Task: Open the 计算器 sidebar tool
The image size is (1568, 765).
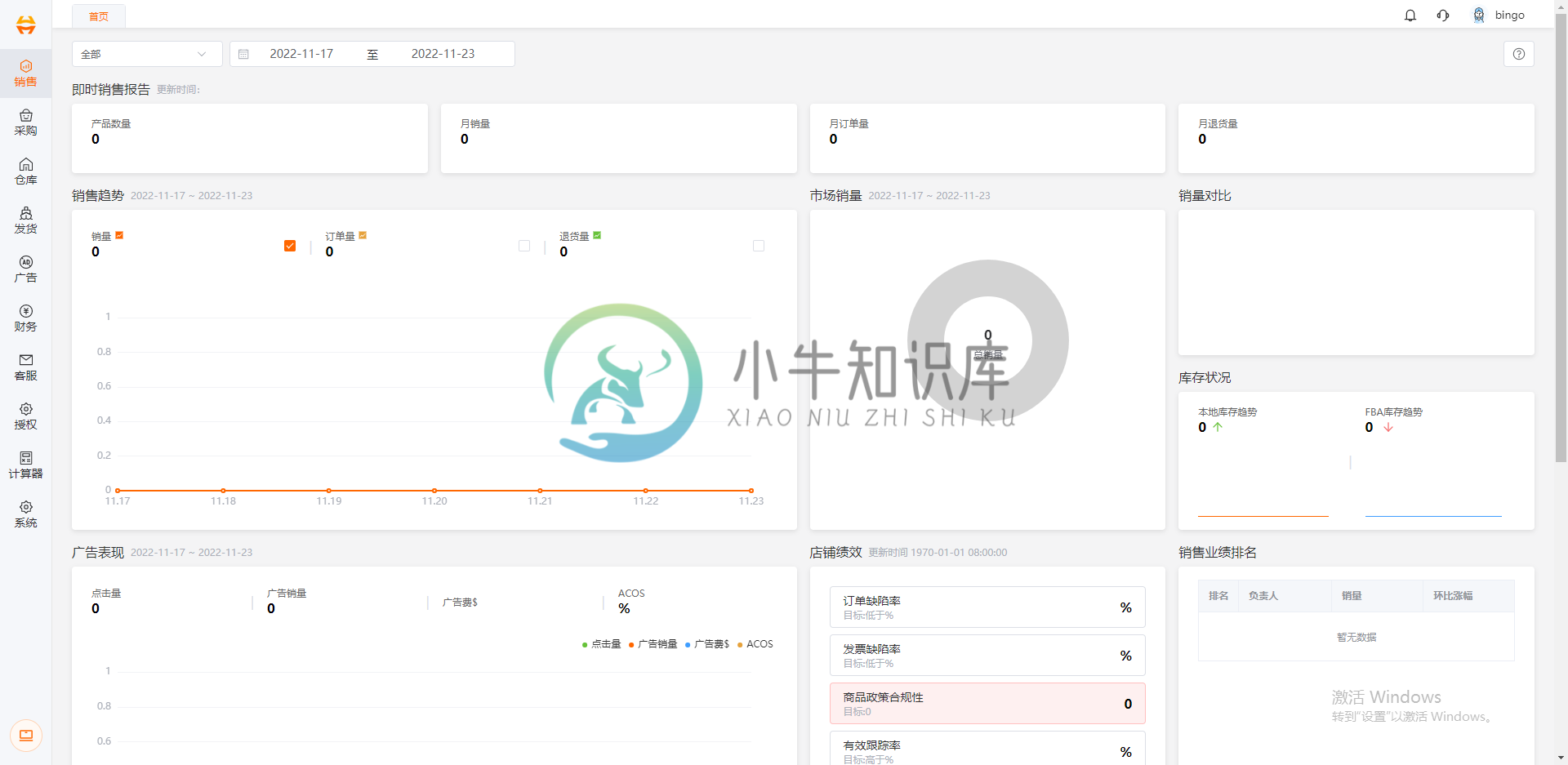Action: [25, 465]
